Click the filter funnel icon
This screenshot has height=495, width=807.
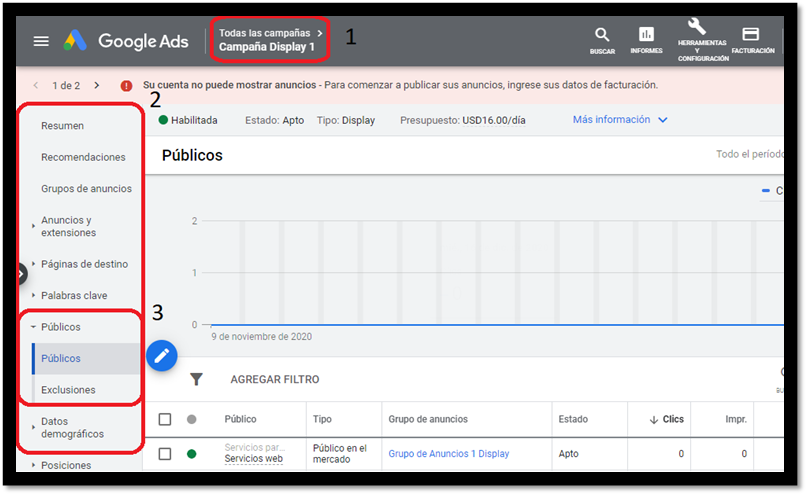point(196,379)
